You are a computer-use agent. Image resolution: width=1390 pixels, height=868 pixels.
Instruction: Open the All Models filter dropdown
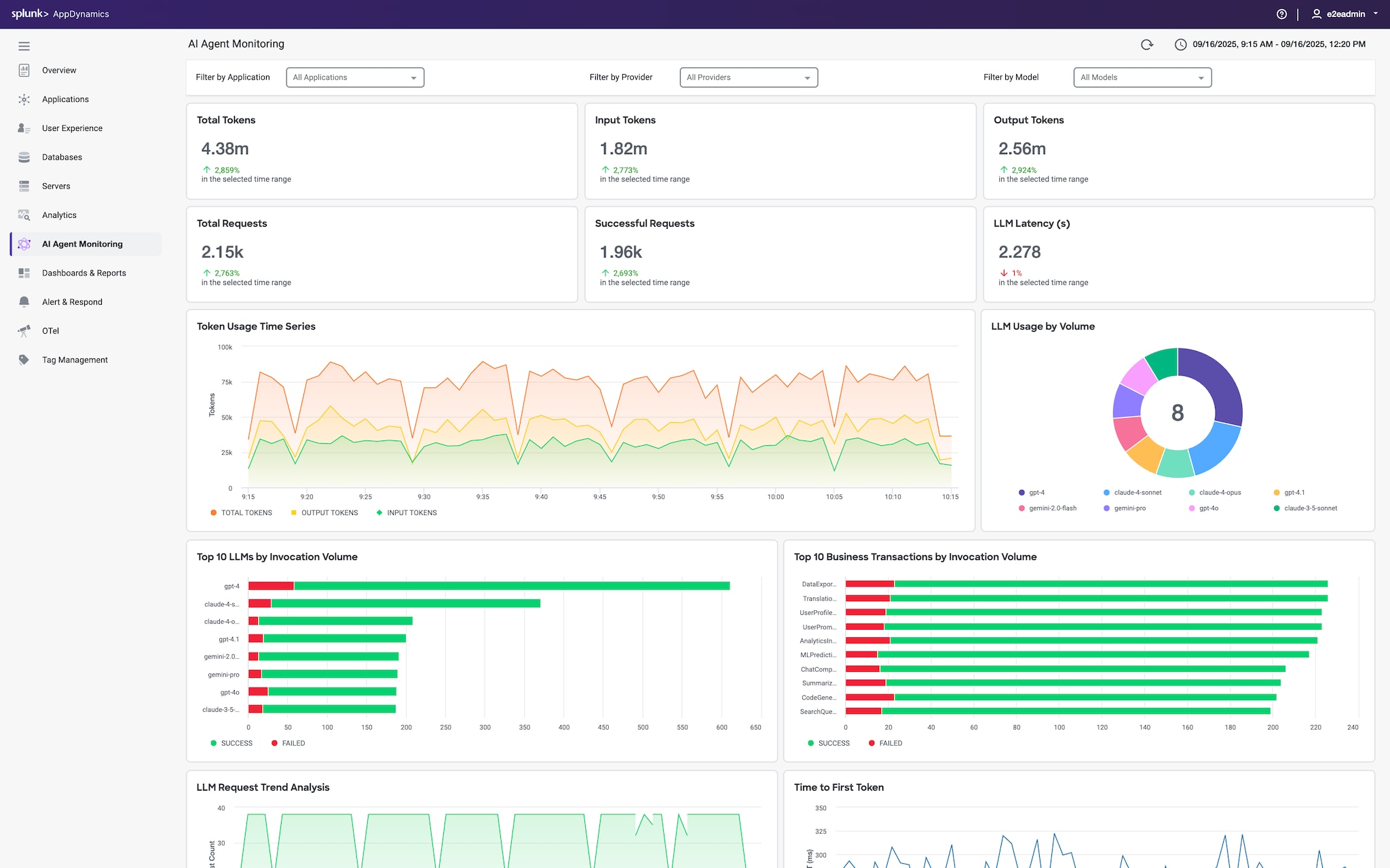point(1142,77)
